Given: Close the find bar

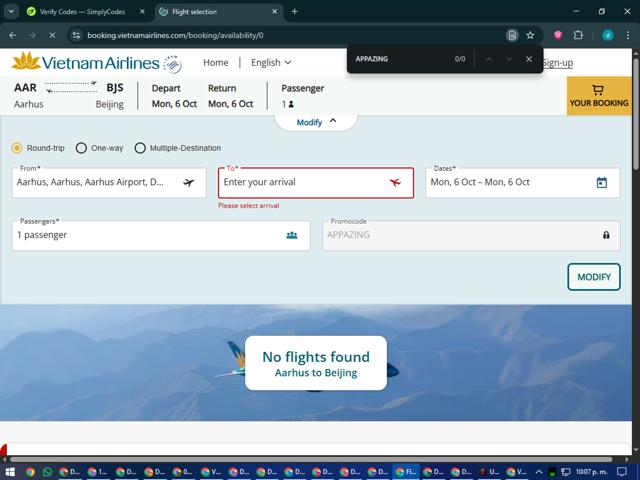Looking at the screenshot, I should coord(529,59).
